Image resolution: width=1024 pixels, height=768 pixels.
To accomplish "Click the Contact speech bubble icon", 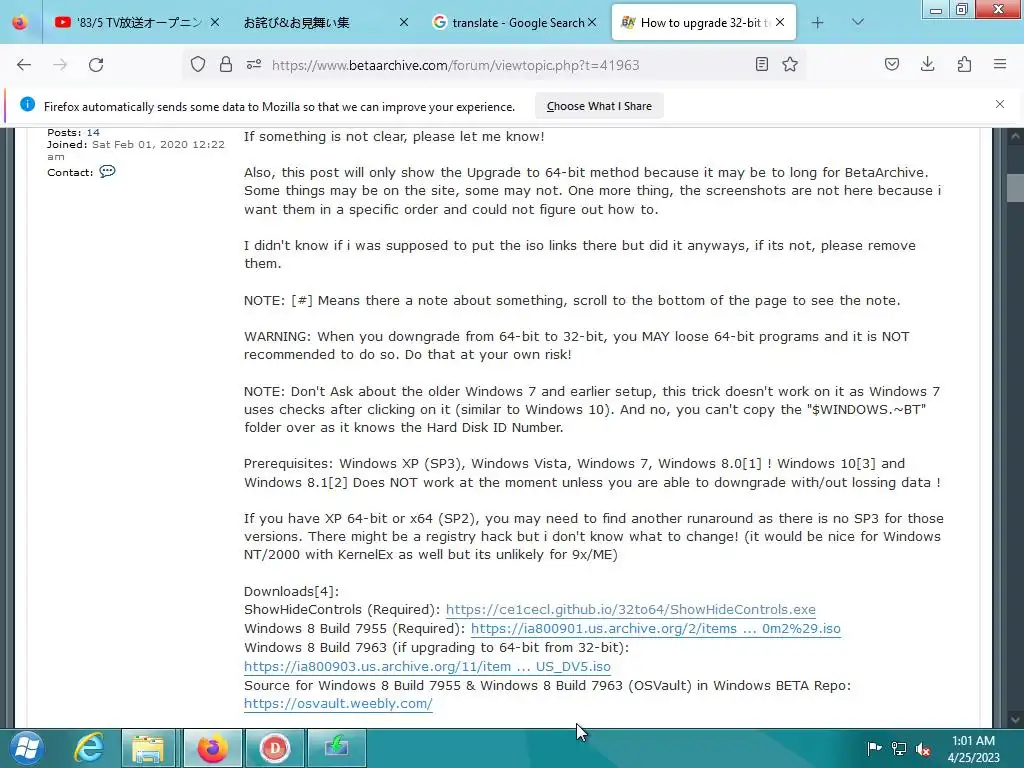I will click(107, 172).
